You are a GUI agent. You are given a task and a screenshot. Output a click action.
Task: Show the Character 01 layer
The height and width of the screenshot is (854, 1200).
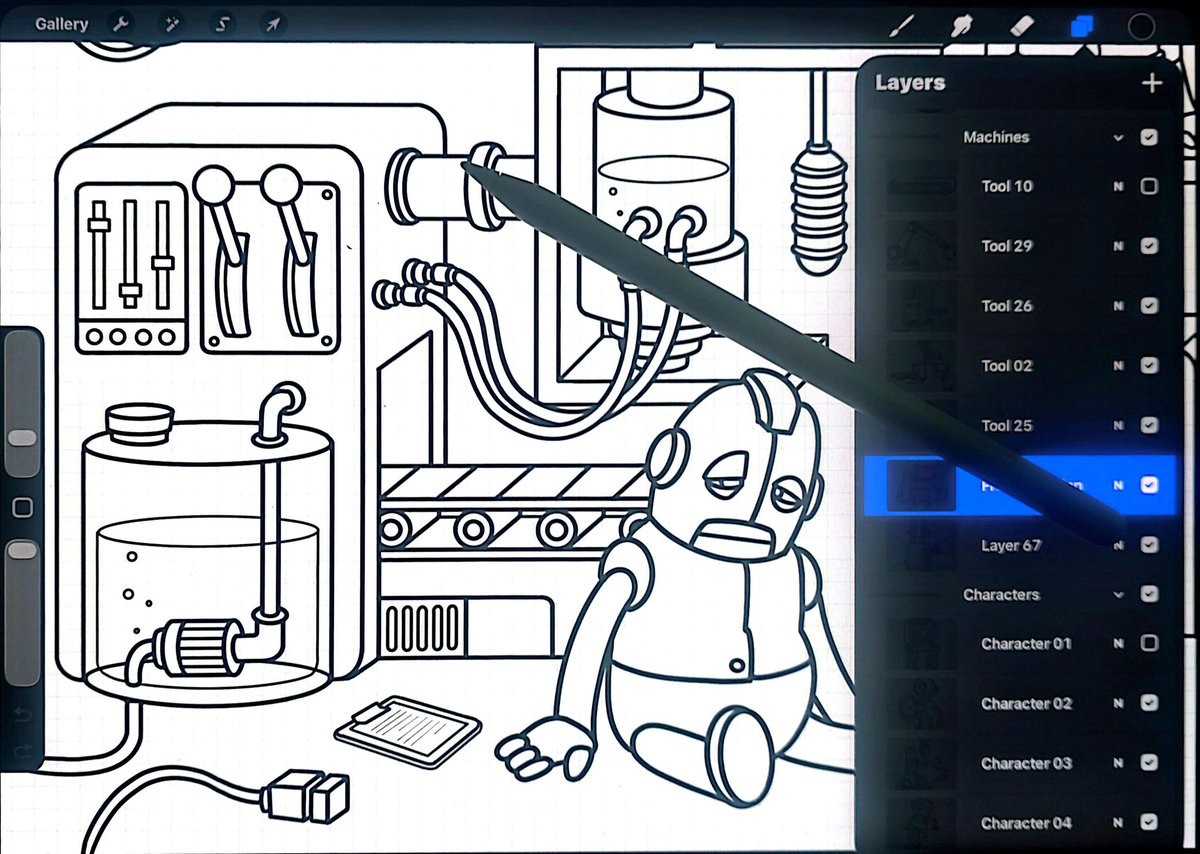pyautogui.click(x=1149, y=643)
